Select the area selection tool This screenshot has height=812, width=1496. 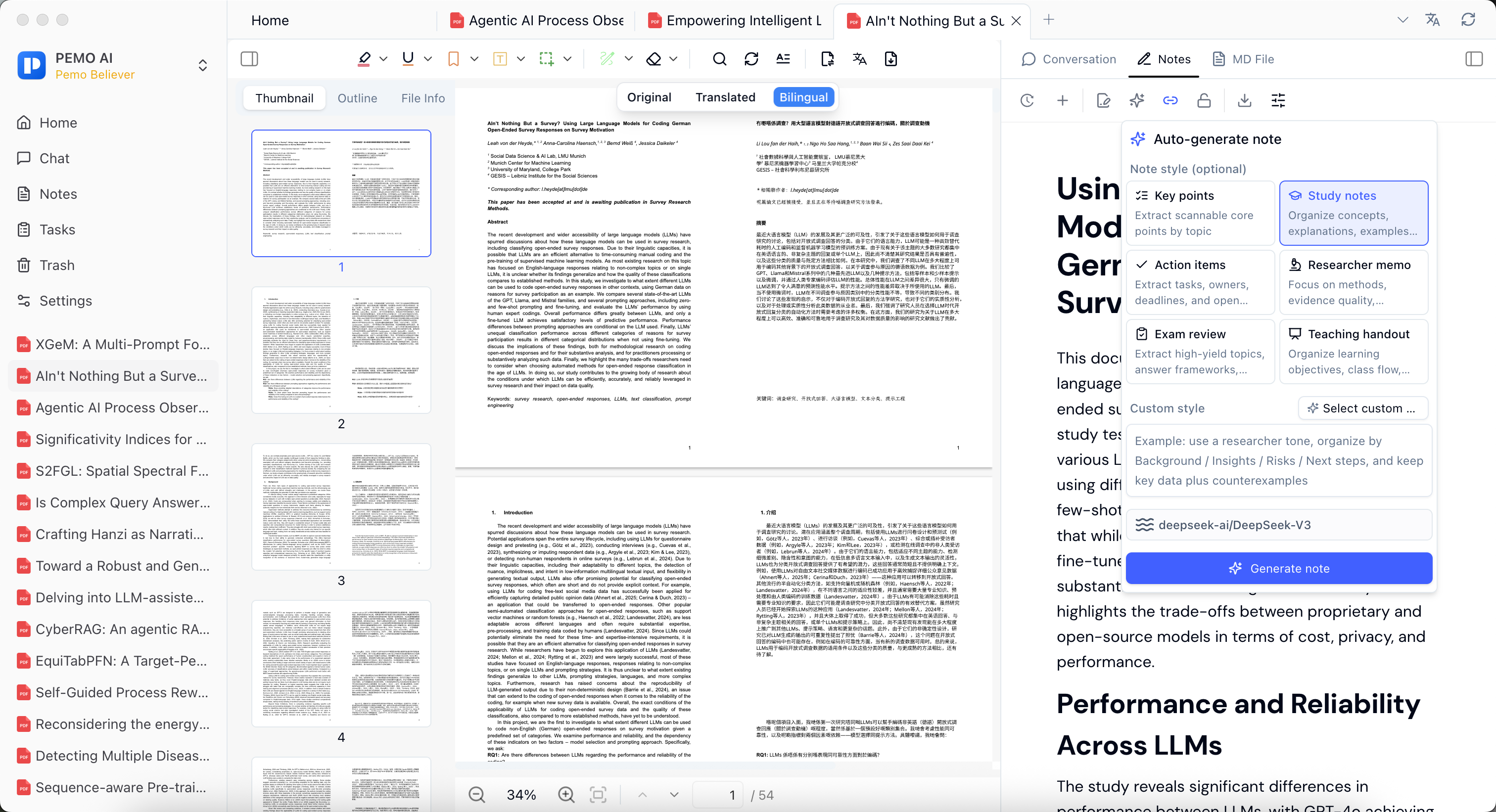pyautogui.click(x=546, y=59)
